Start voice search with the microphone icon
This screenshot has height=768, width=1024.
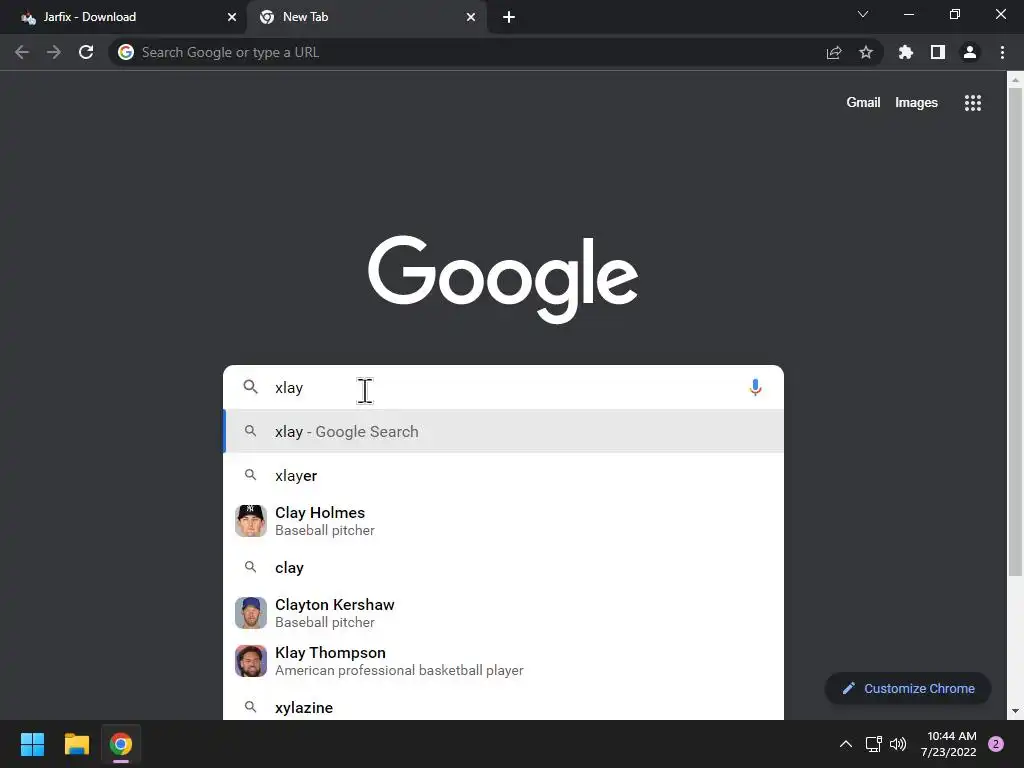tap(755, 387)
